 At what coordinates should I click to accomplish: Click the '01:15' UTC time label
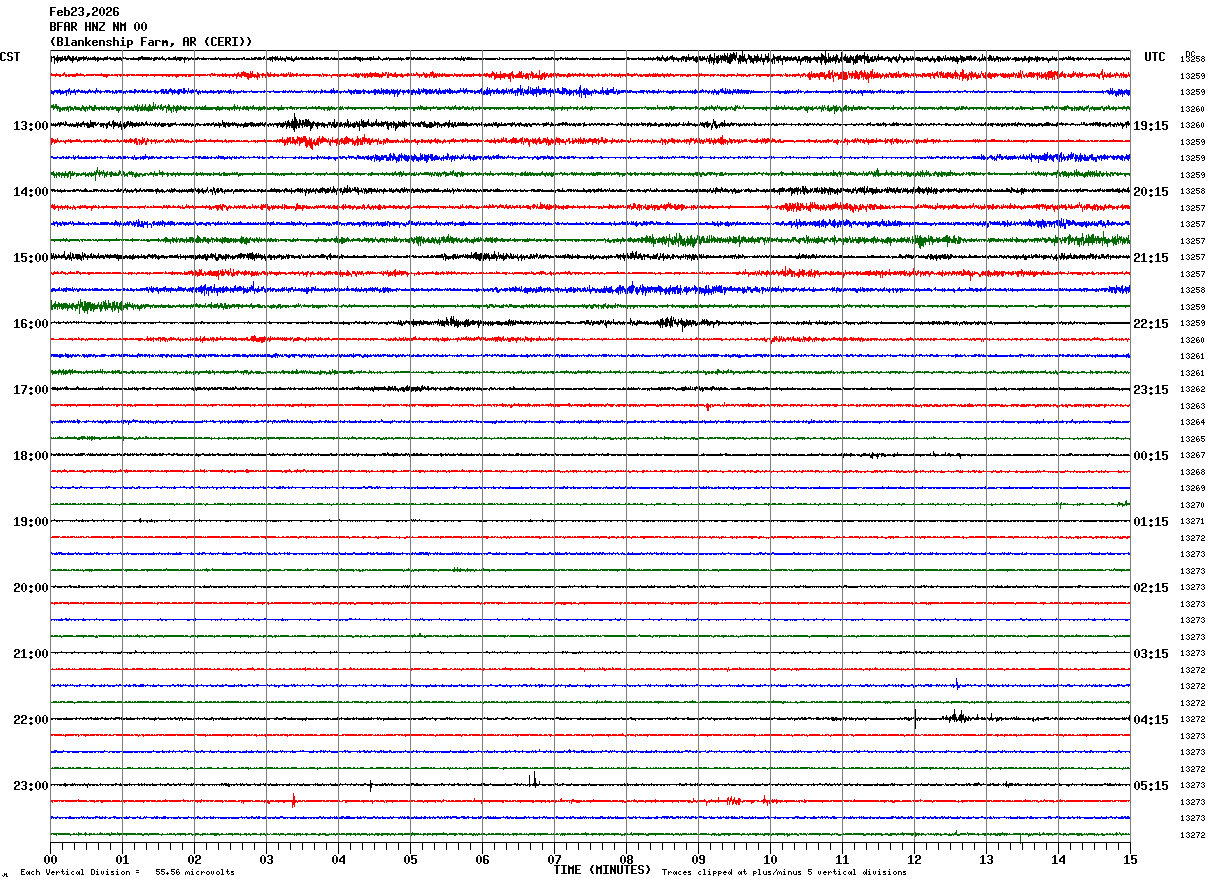1151,522
